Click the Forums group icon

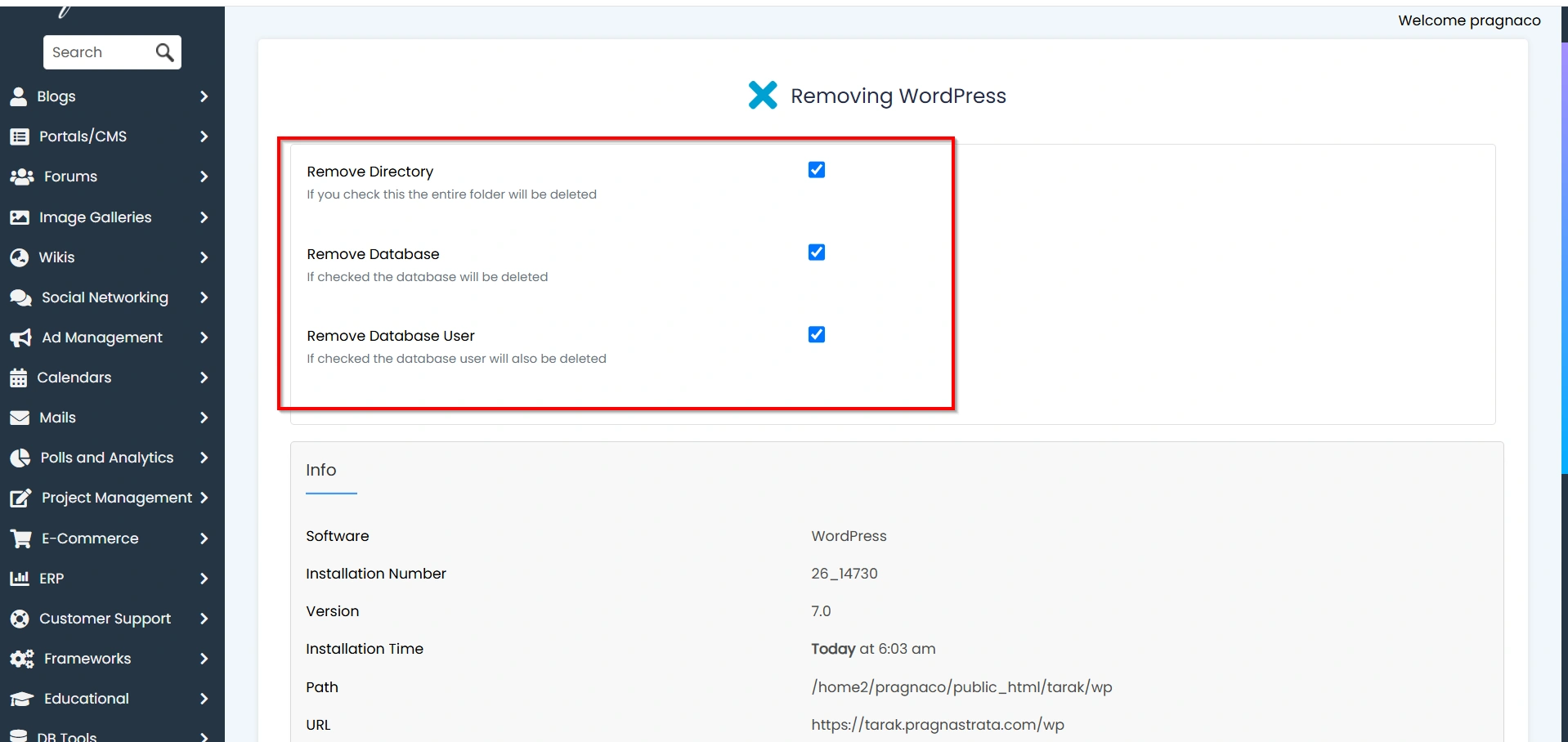click(x=22, y=177)
